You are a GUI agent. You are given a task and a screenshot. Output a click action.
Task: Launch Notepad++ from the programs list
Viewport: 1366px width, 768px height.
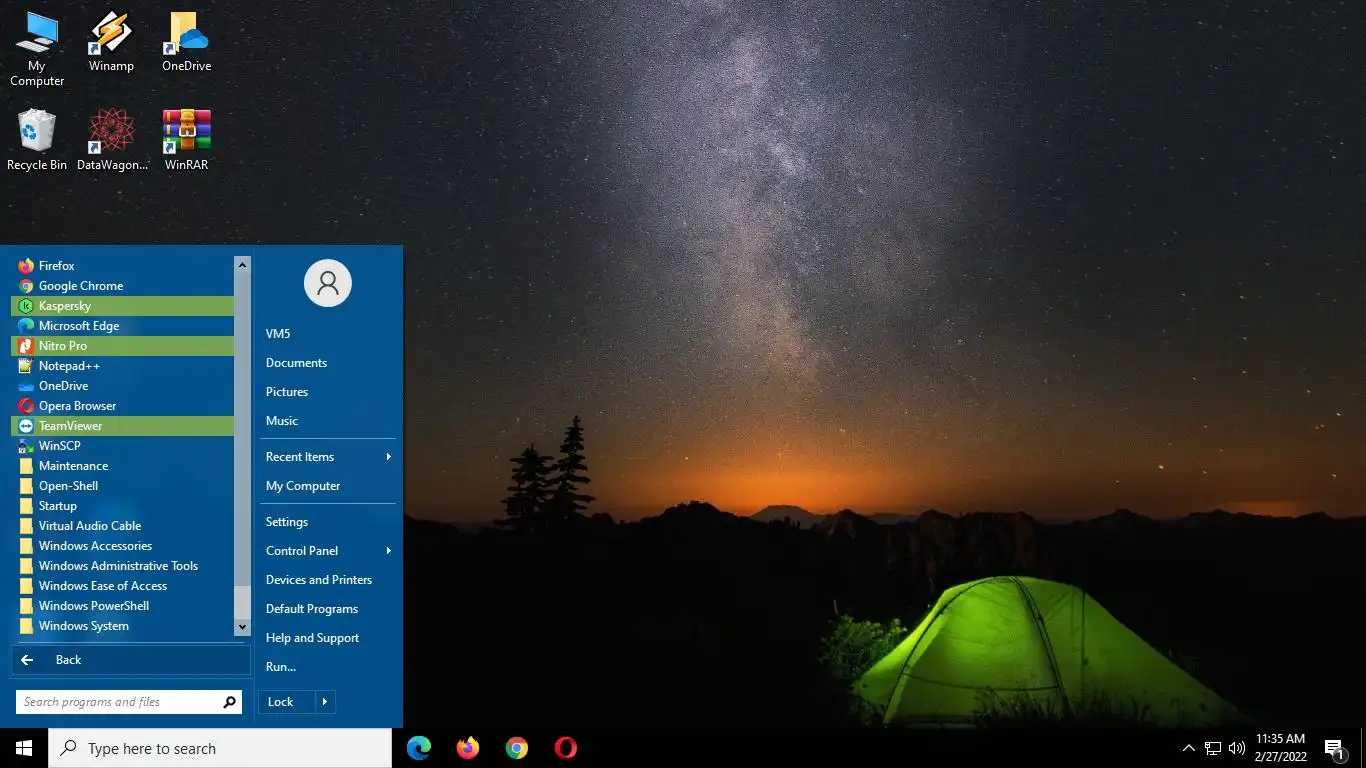click(122, 366)
